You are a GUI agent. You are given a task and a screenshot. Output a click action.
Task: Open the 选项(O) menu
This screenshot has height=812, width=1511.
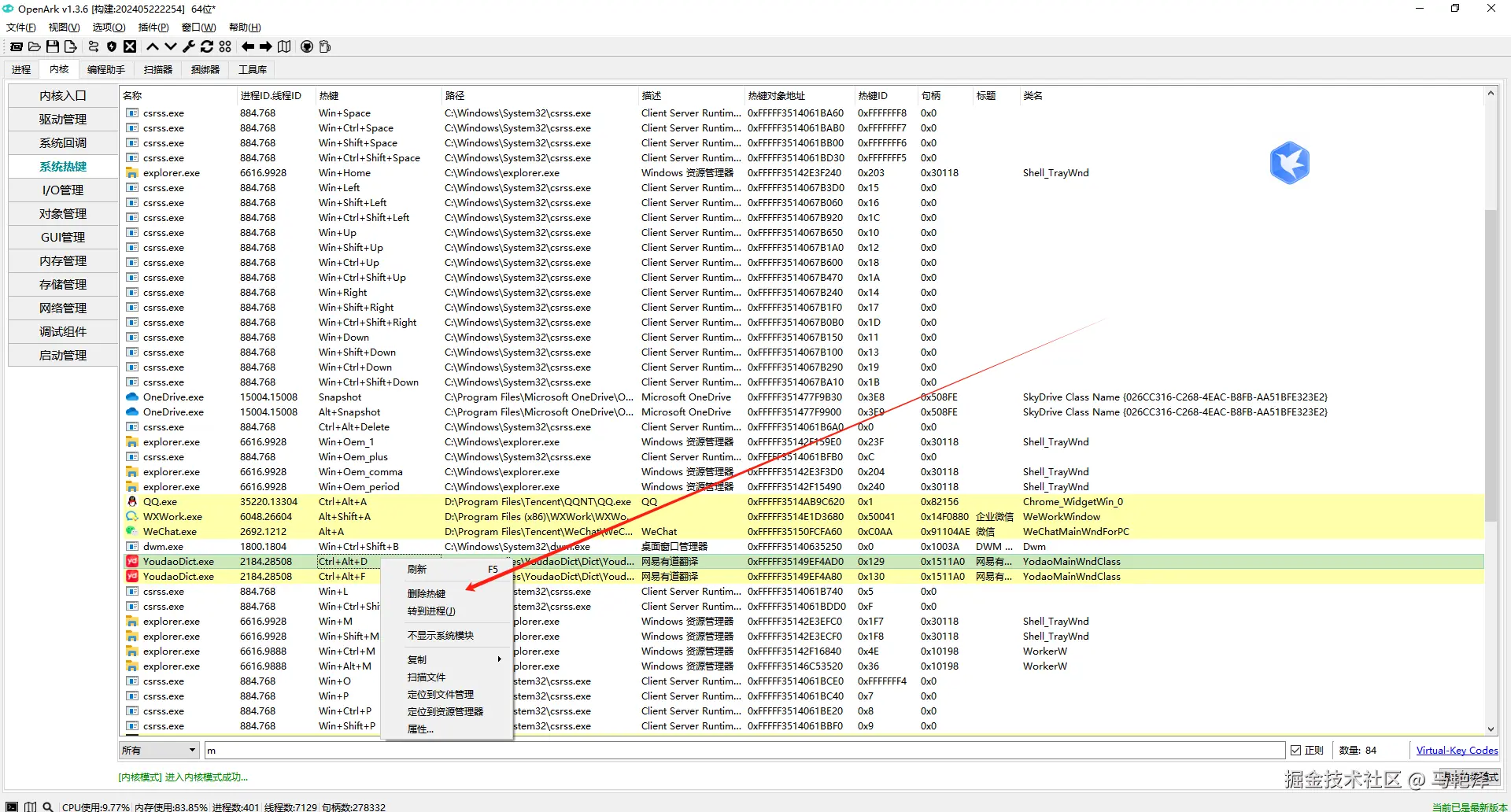pyautogui.click(x=109, y=28)
